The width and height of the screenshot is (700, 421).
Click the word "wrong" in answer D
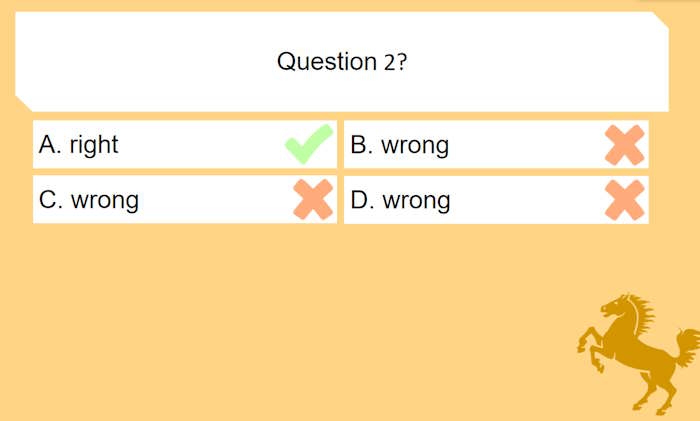pyautogui.click(x=416, y=200)
